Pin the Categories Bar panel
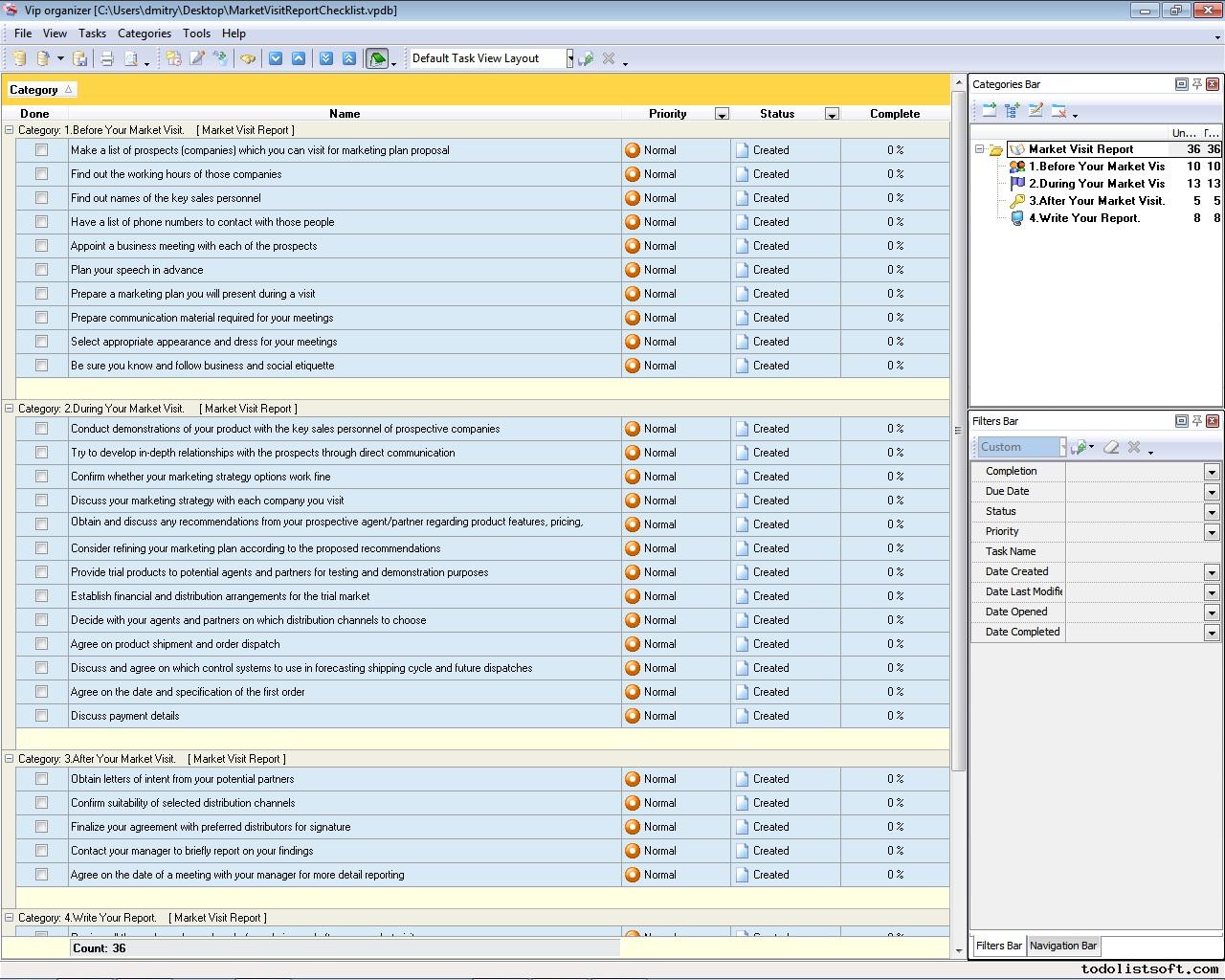This screenshot has height=980, width=1225. click(x=1196, y=84)
